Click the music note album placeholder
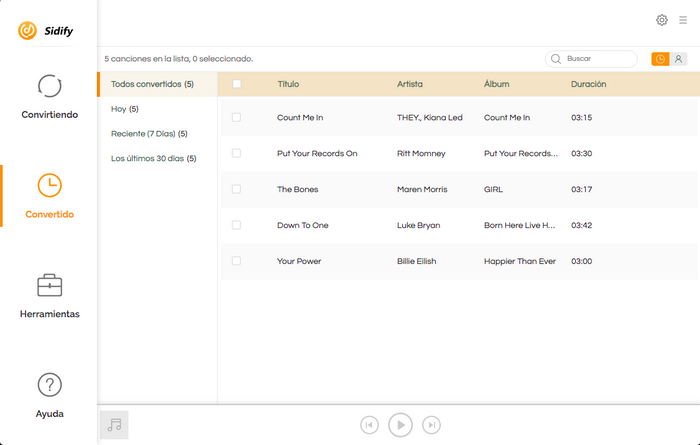 [x=114, y=425]
